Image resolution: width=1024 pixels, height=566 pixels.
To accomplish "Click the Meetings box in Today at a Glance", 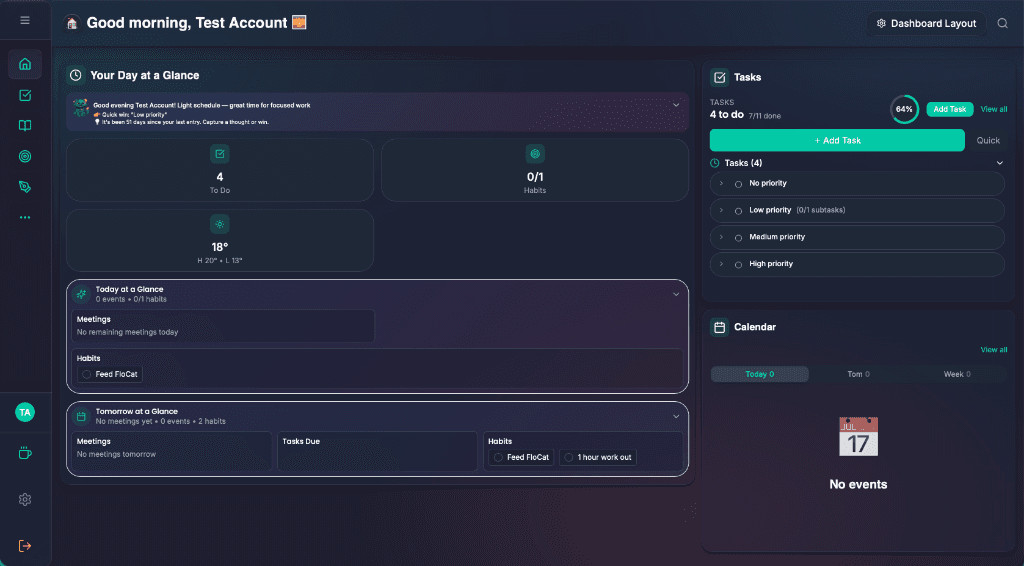I will (223, 326).
